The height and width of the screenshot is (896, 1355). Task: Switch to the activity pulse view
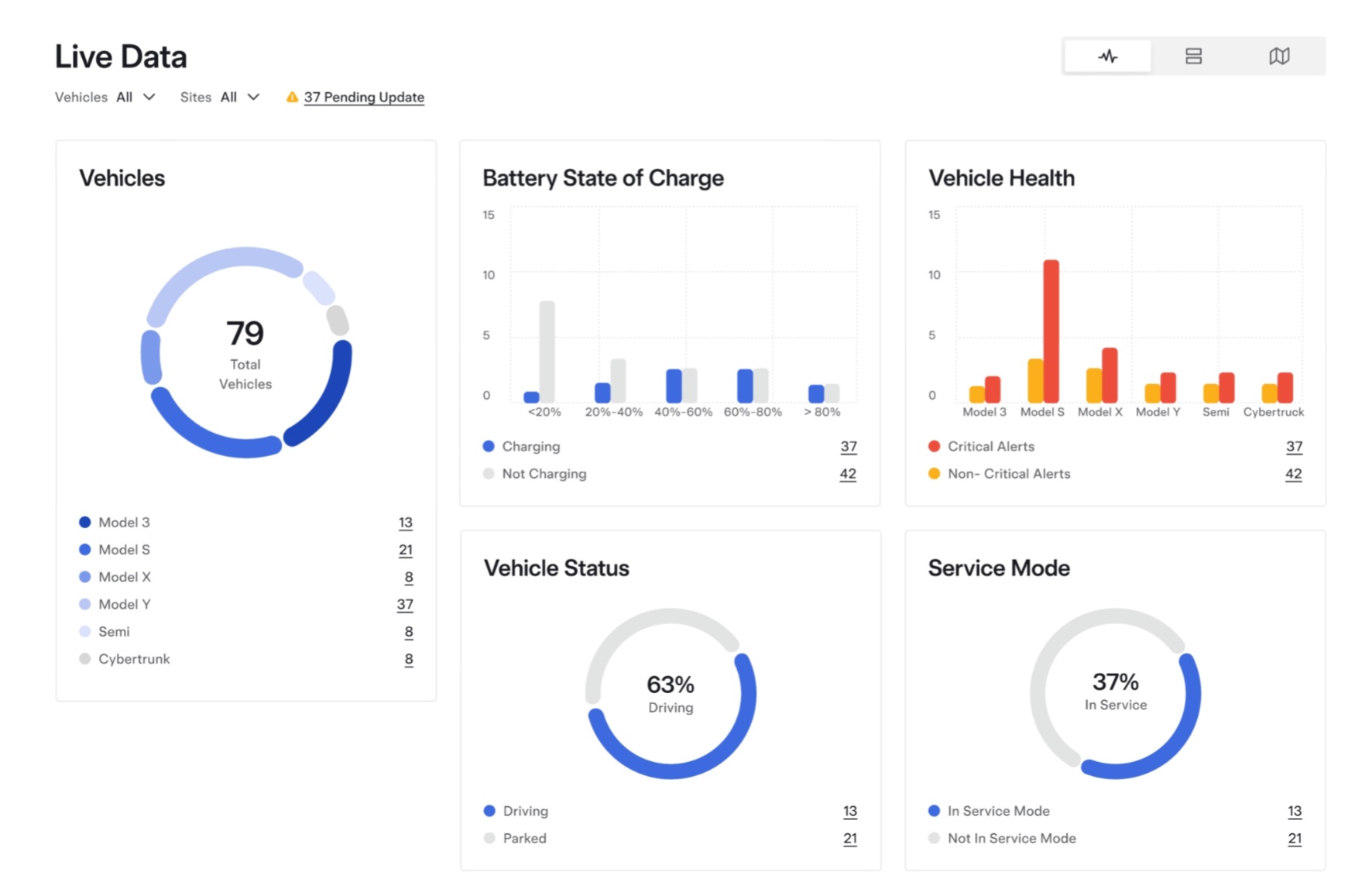coord(1108,57)
